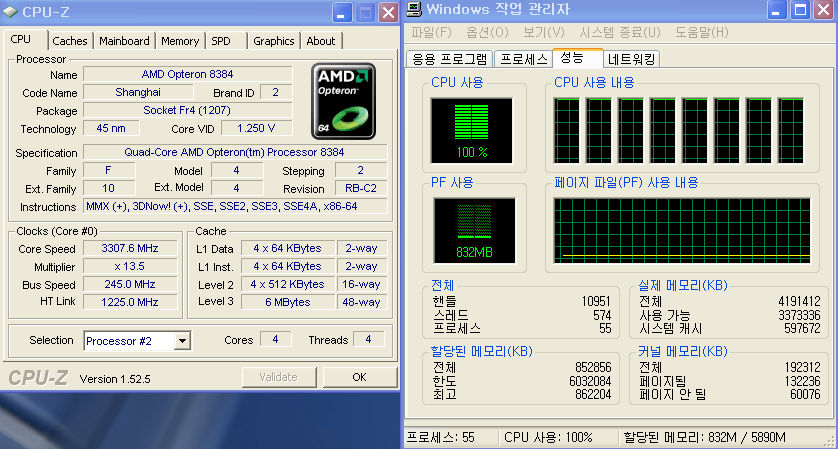
Task: Click the Shanghai code name value
Action: pos(138,92)
